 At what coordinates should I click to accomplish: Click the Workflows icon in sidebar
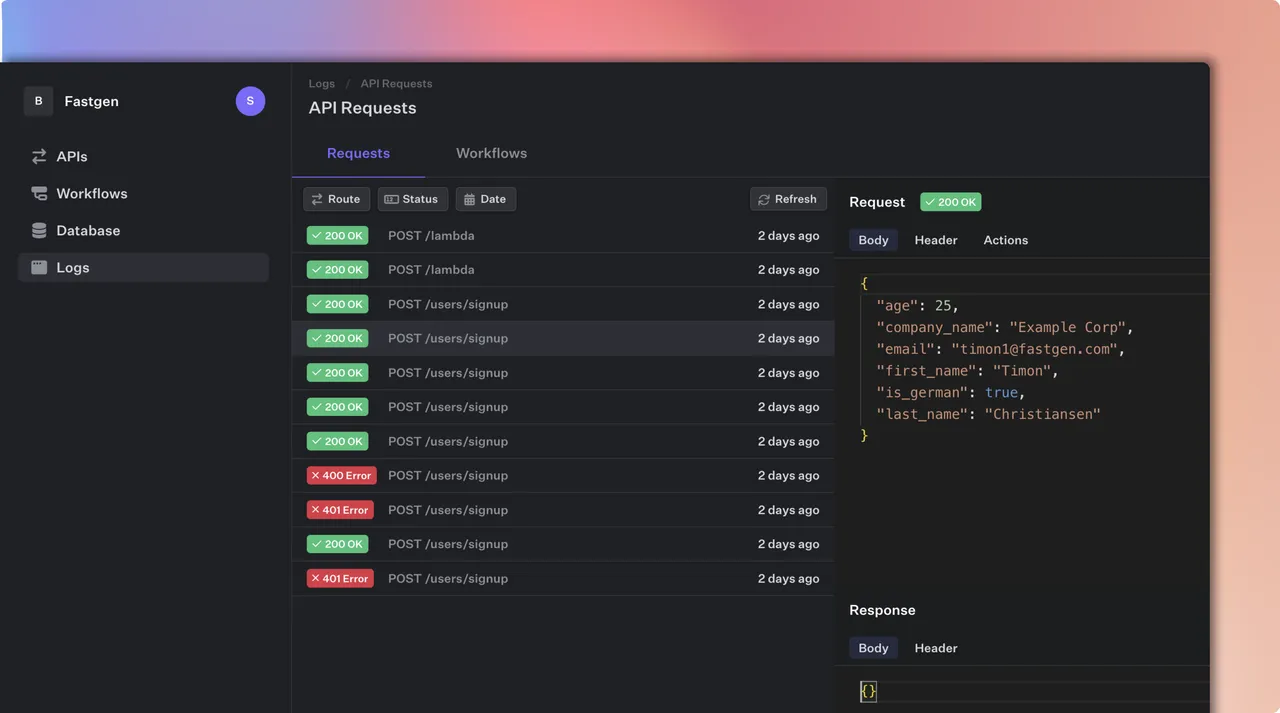39,193
